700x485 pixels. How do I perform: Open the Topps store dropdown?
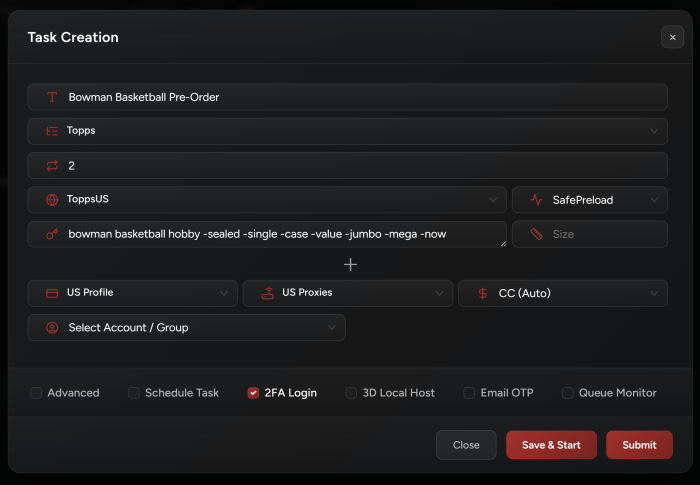[x=347, y=131]
